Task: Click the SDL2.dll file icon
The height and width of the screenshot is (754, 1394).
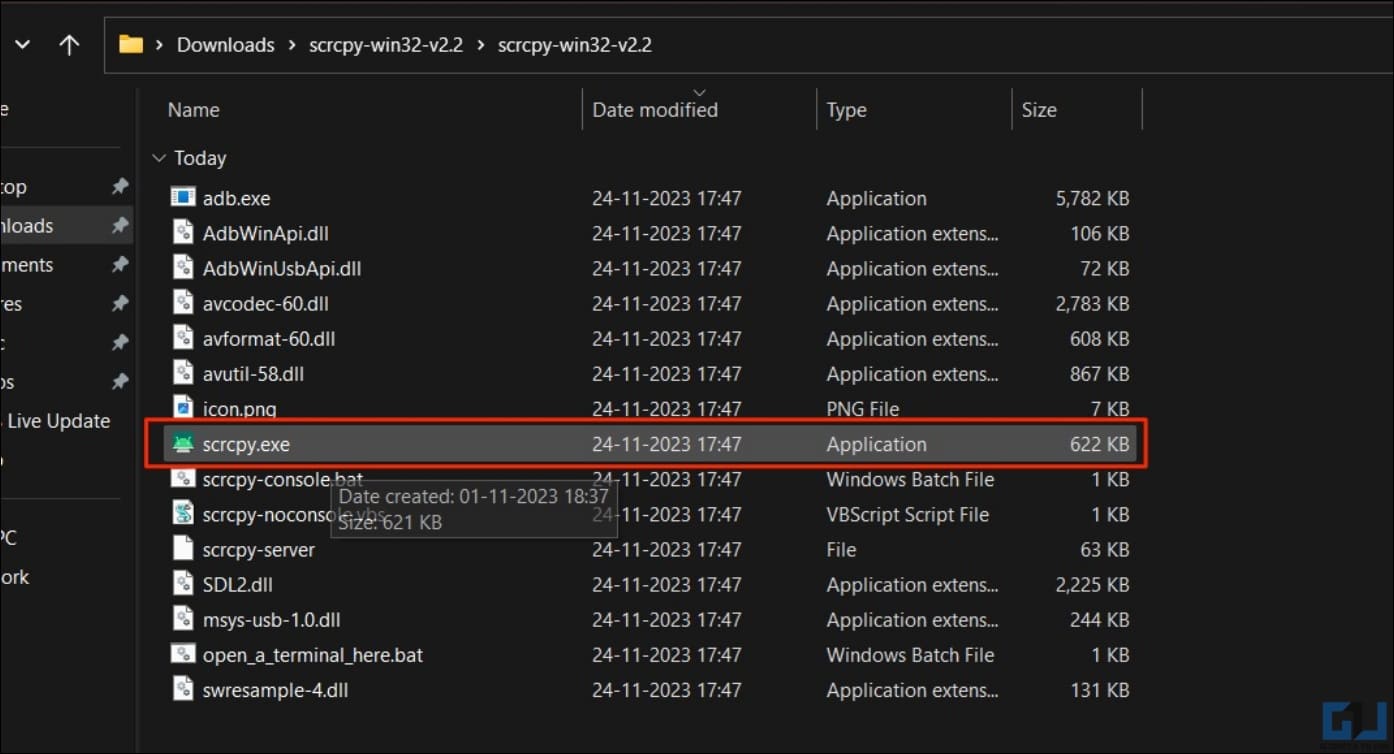Action: pyautogui.click(x=183, y=584)
